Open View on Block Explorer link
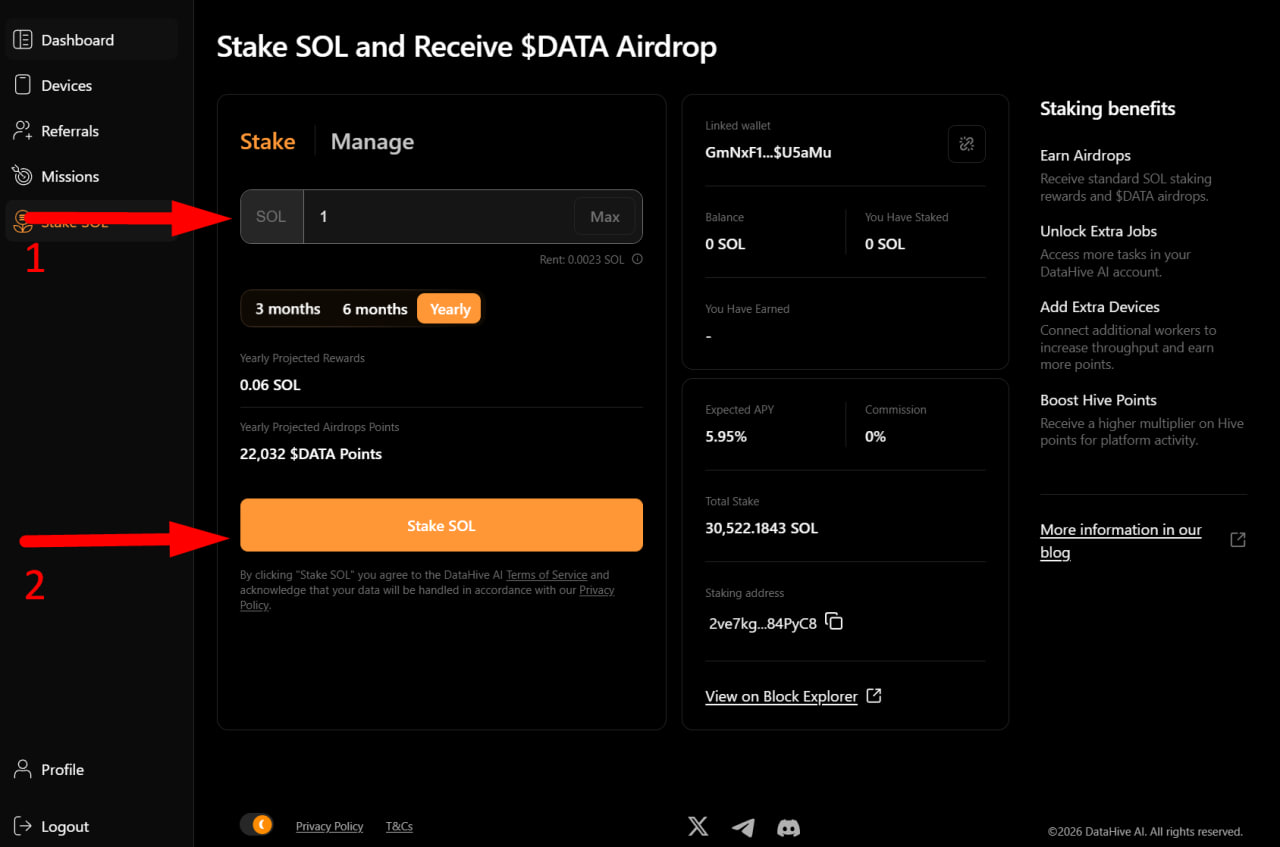This screenshot has height=847, width=1280. click(x=781, y=697)
